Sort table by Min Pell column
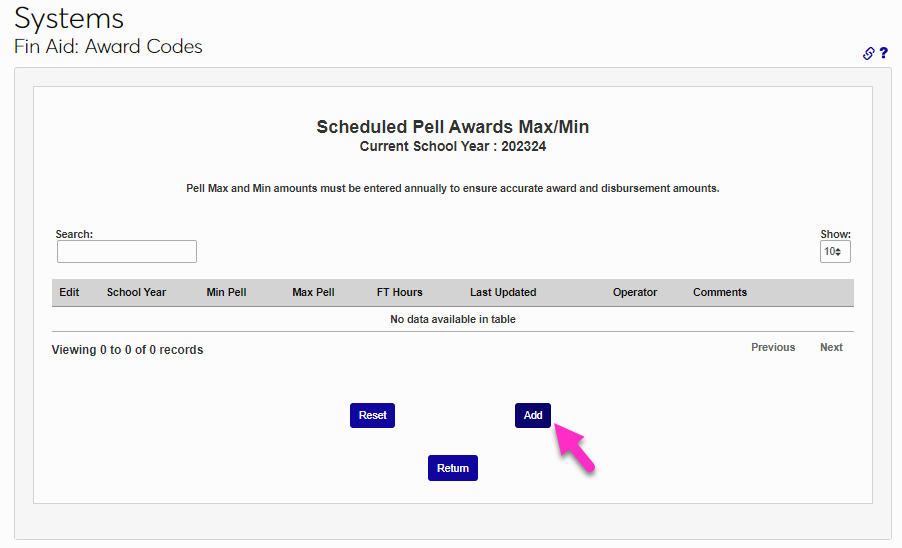902x548 pixels. tap(226, 292)
